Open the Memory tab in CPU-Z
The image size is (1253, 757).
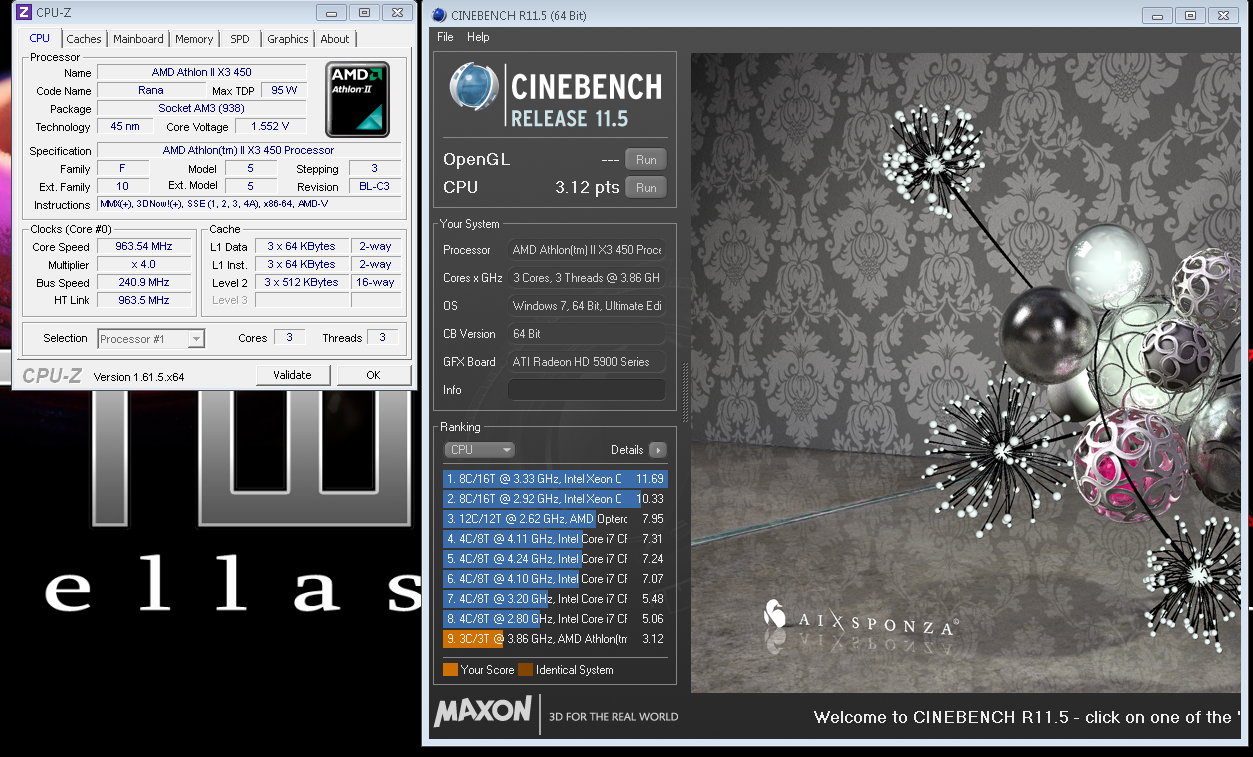pos(194,39)
